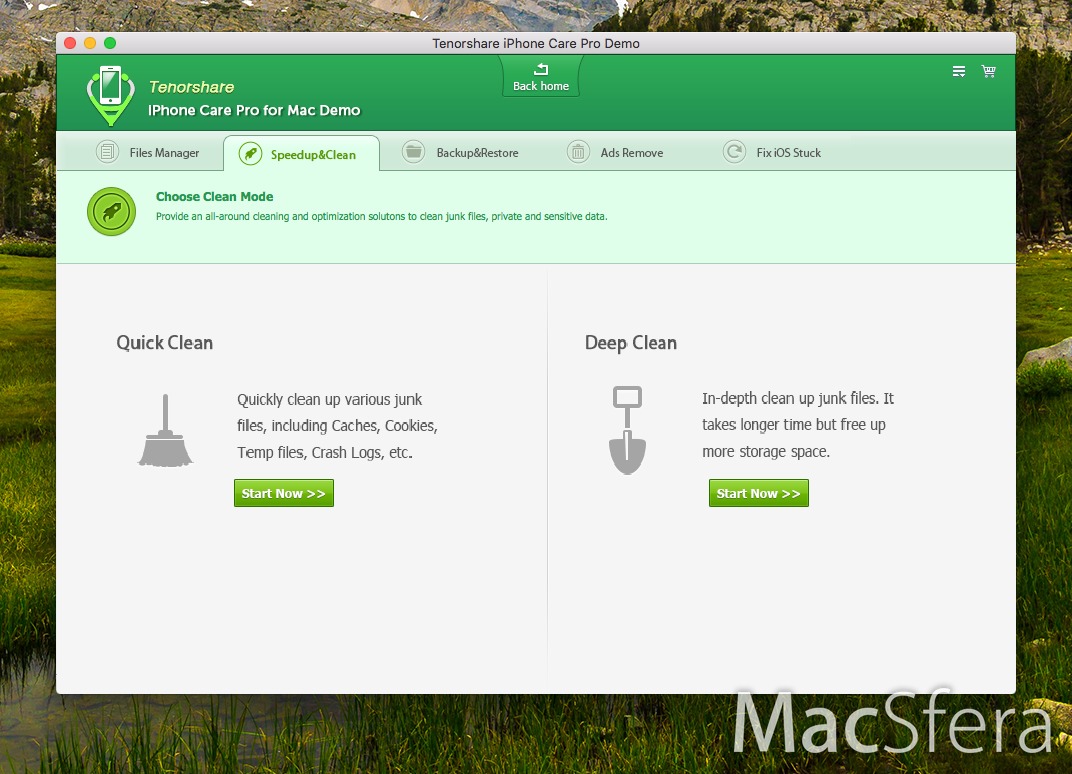The width and height of the screenshot is (1072, 774).
Task: Click 'iPhone Care Pro for Mac Demo' text
Action: (254, 110)
